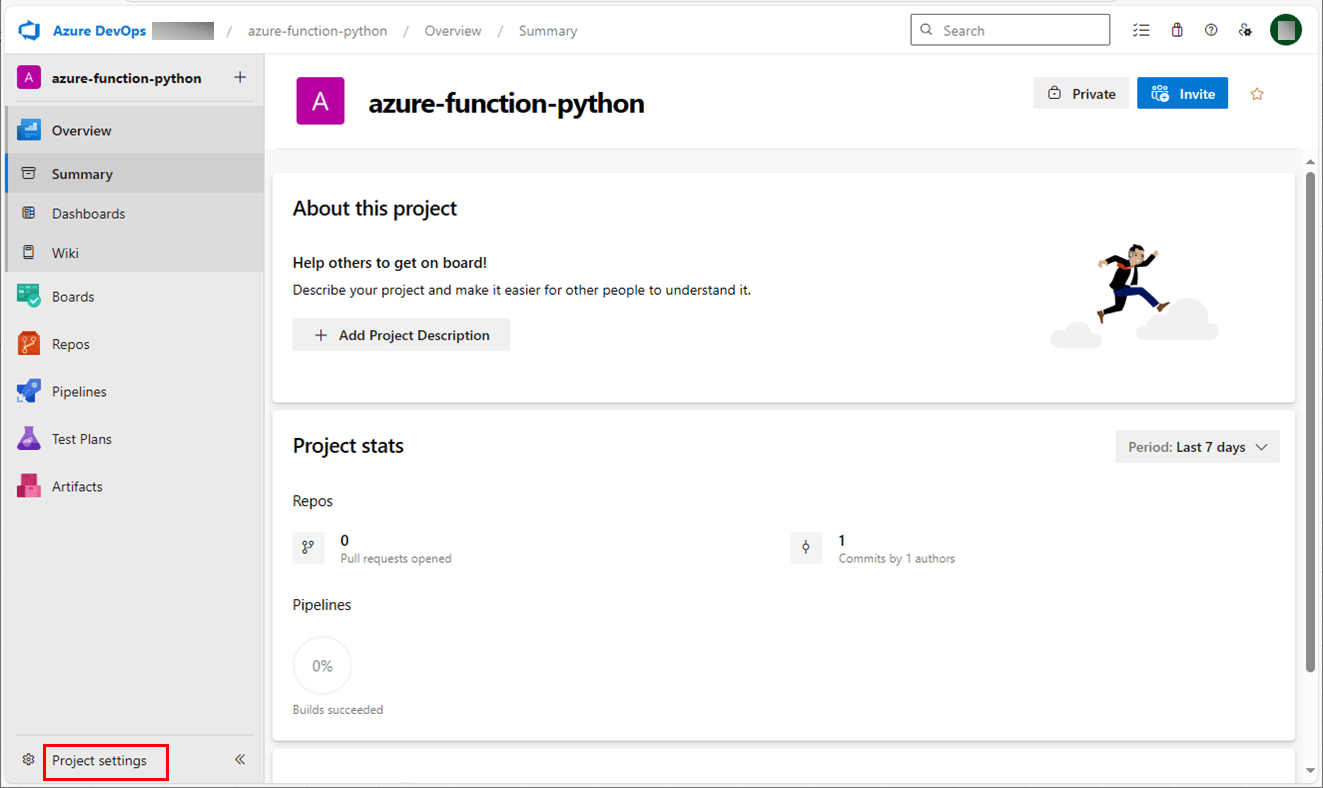Click the Dashboards grid icon

[x=29, y=213]
